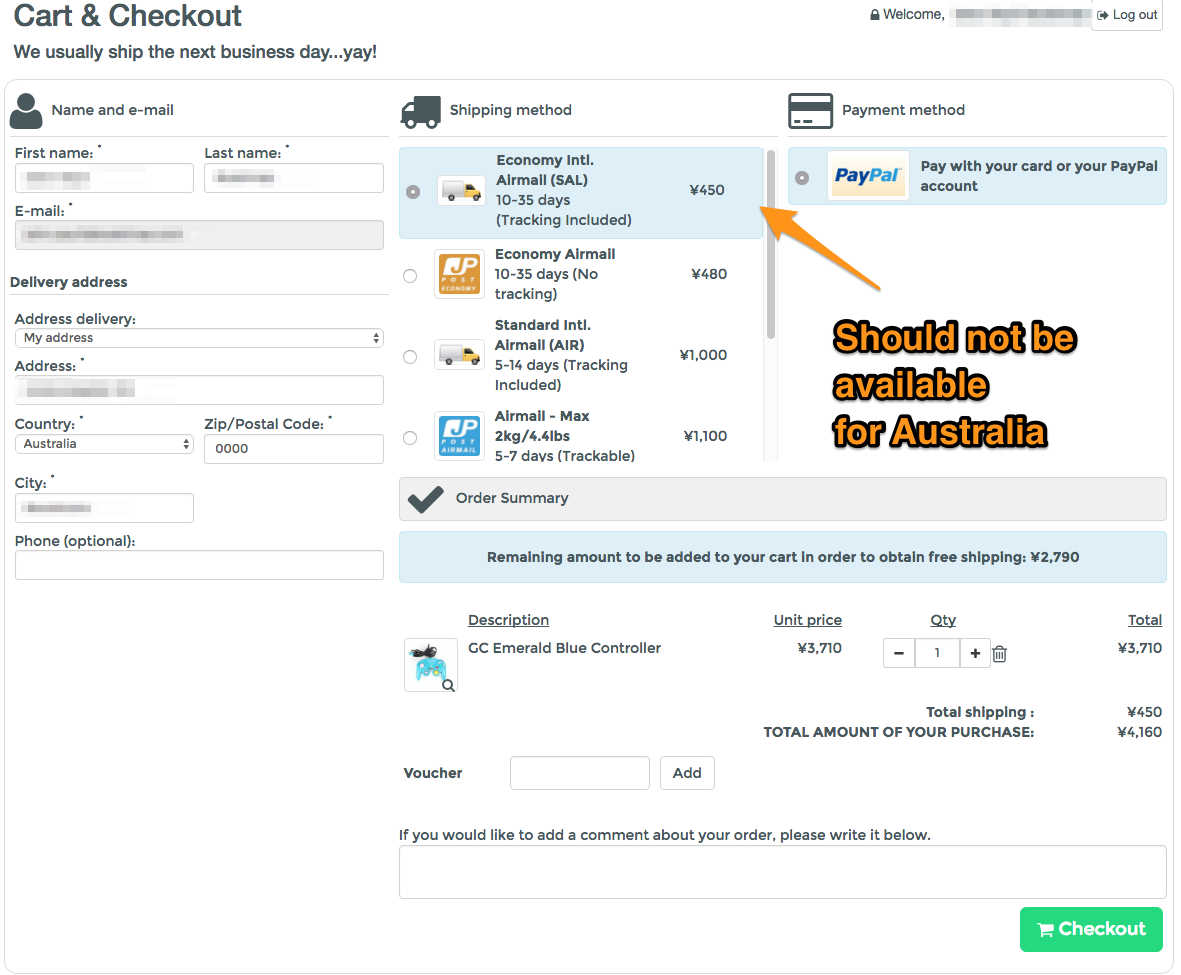Click the trash icon to remove item
Viewport: 1181px width, 975px height.
click(x=999, y=654)
